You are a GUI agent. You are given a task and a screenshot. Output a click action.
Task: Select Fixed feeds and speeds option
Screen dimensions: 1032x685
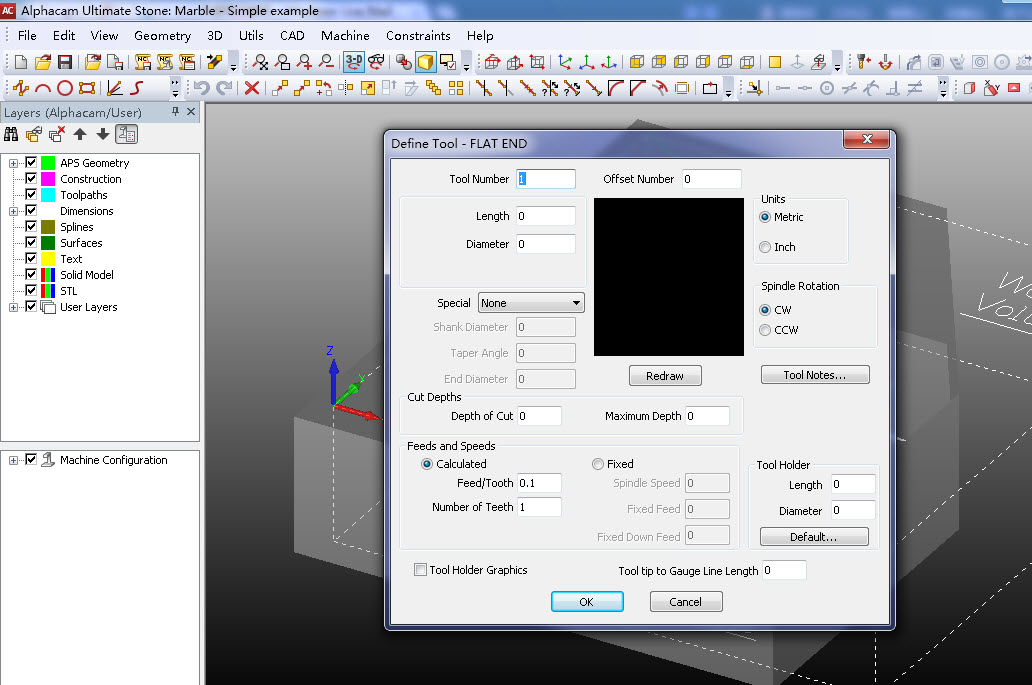(598, 465)
